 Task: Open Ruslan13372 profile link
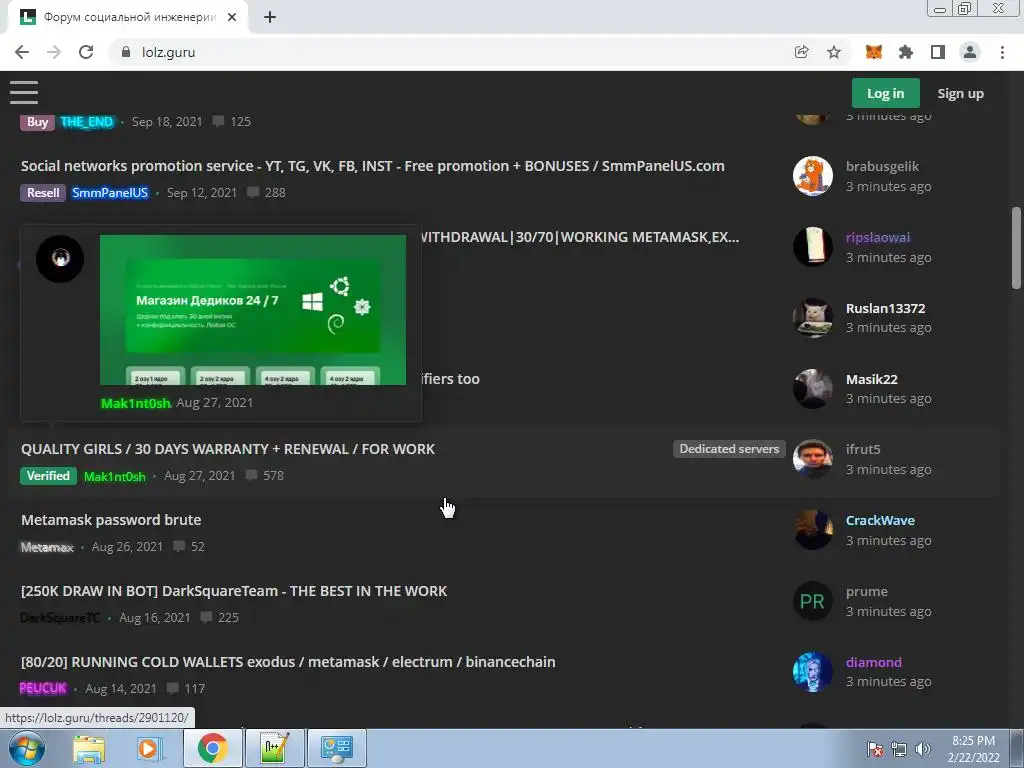[886, 308]
